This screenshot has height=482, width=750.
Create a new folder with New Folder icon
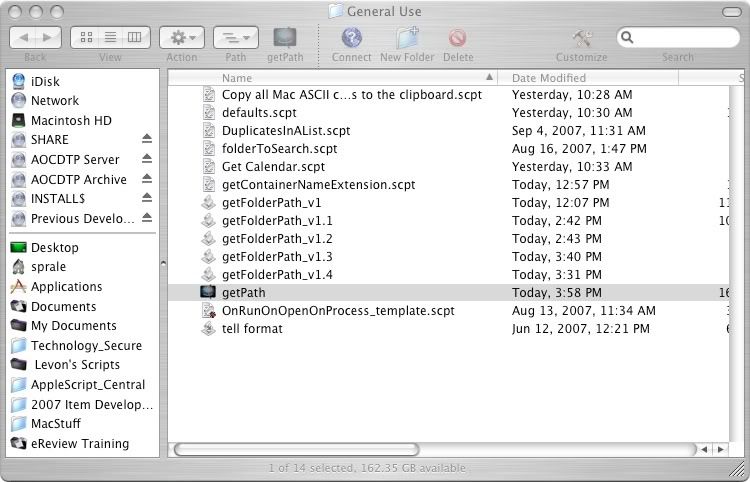click(407, 39)
